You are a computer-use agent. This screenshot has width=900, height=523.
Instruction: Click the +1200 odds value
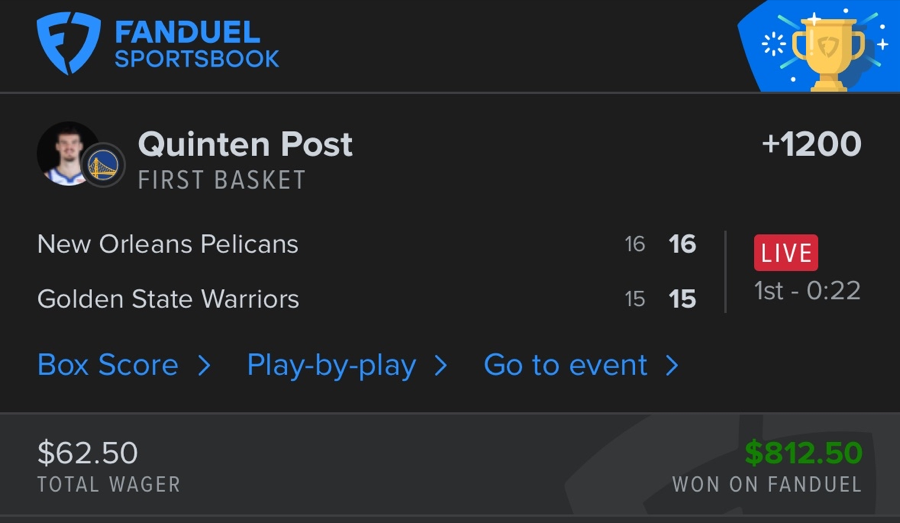[811, 144]
